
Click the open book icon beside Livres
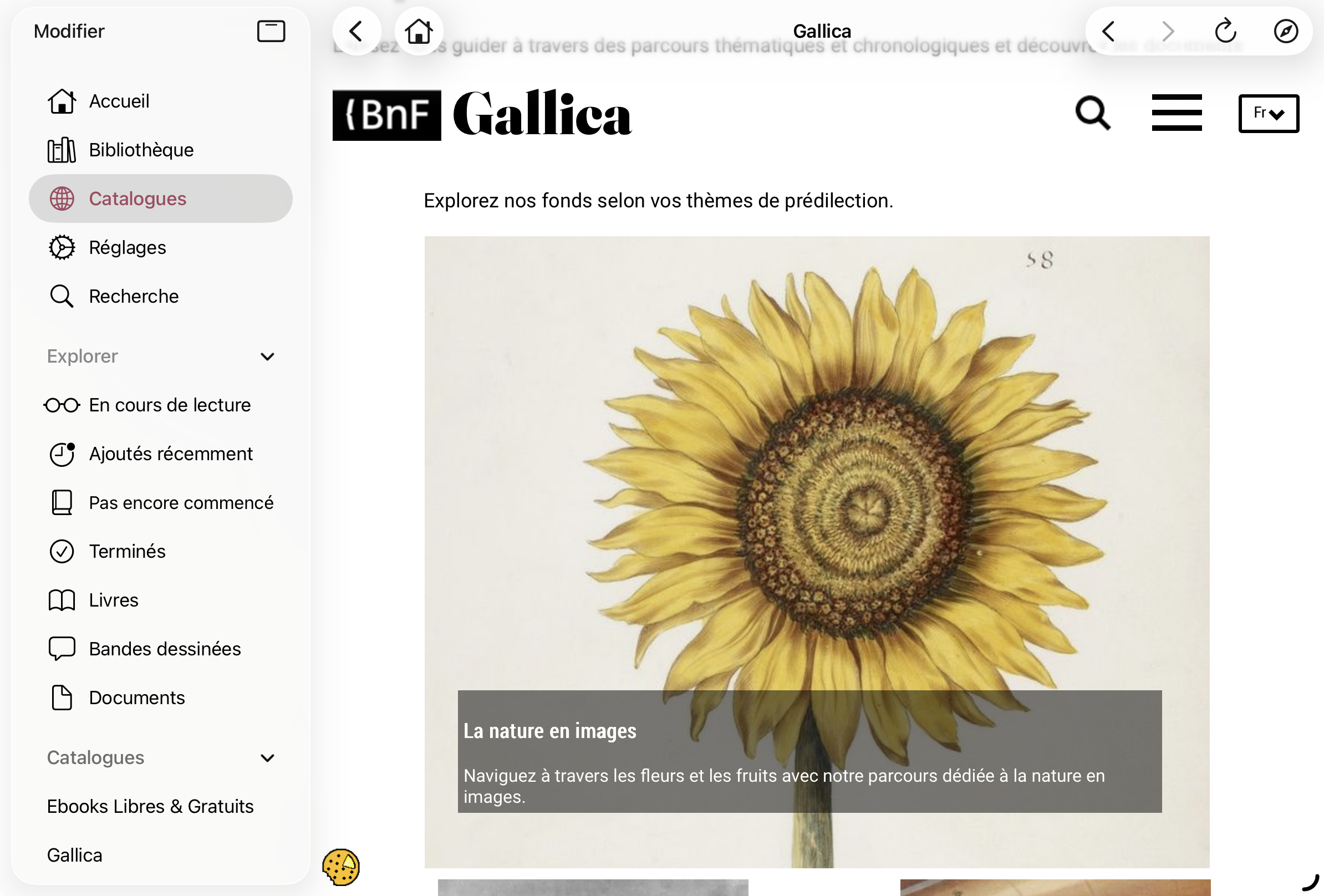62,600
